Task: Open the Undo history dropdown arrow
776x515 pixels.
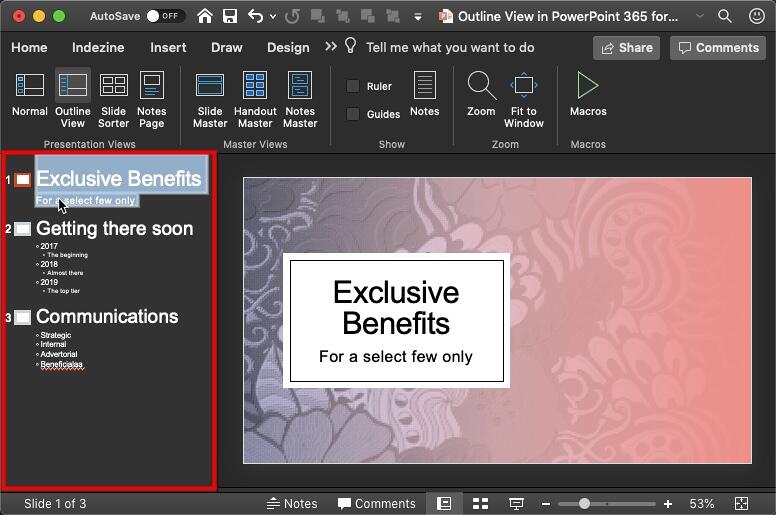Action: point(273,16)
